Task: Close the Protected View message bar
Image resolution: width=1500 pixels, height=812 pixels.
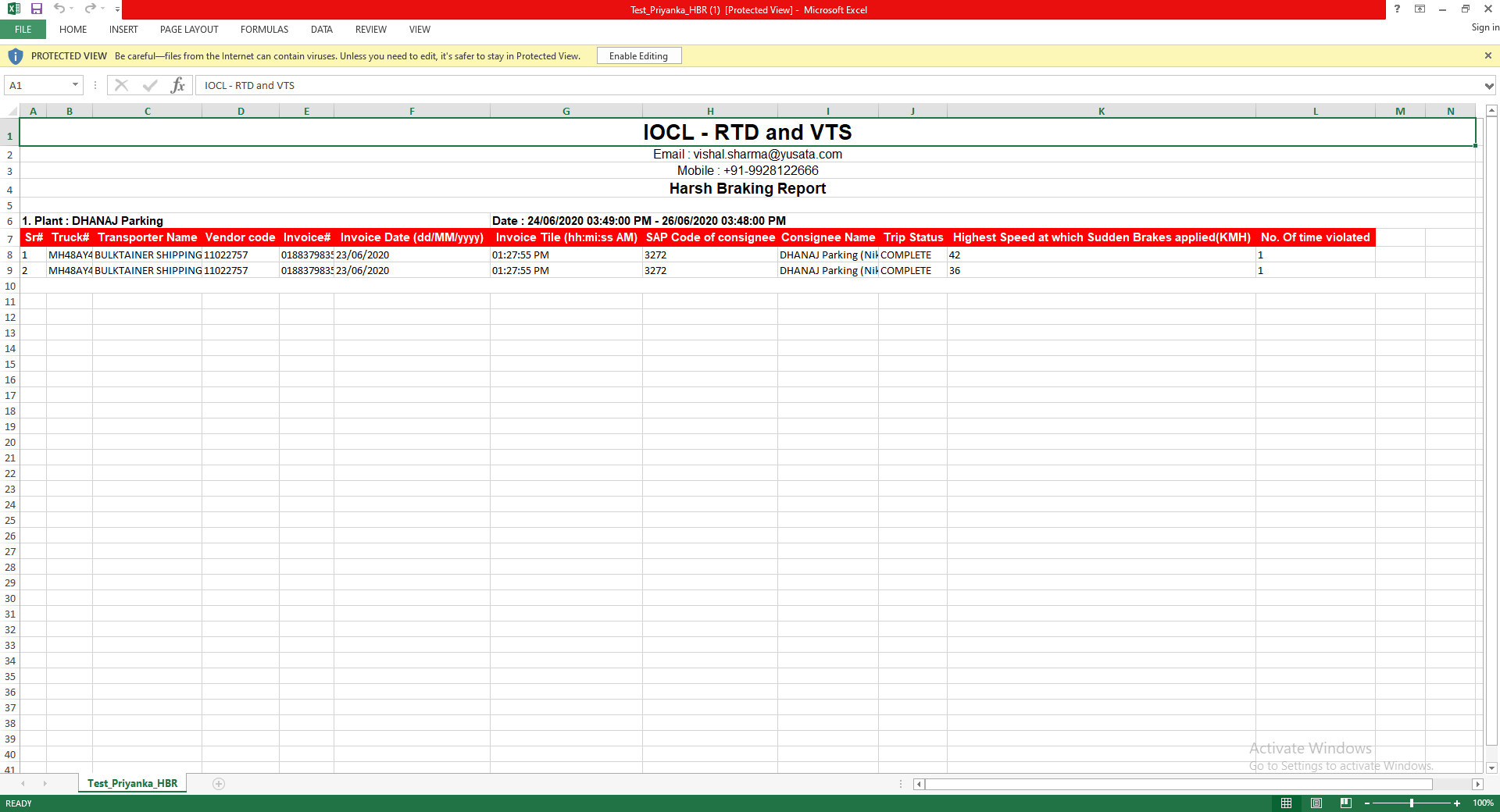Action: pyautogui.click(x=1487, y=55)
